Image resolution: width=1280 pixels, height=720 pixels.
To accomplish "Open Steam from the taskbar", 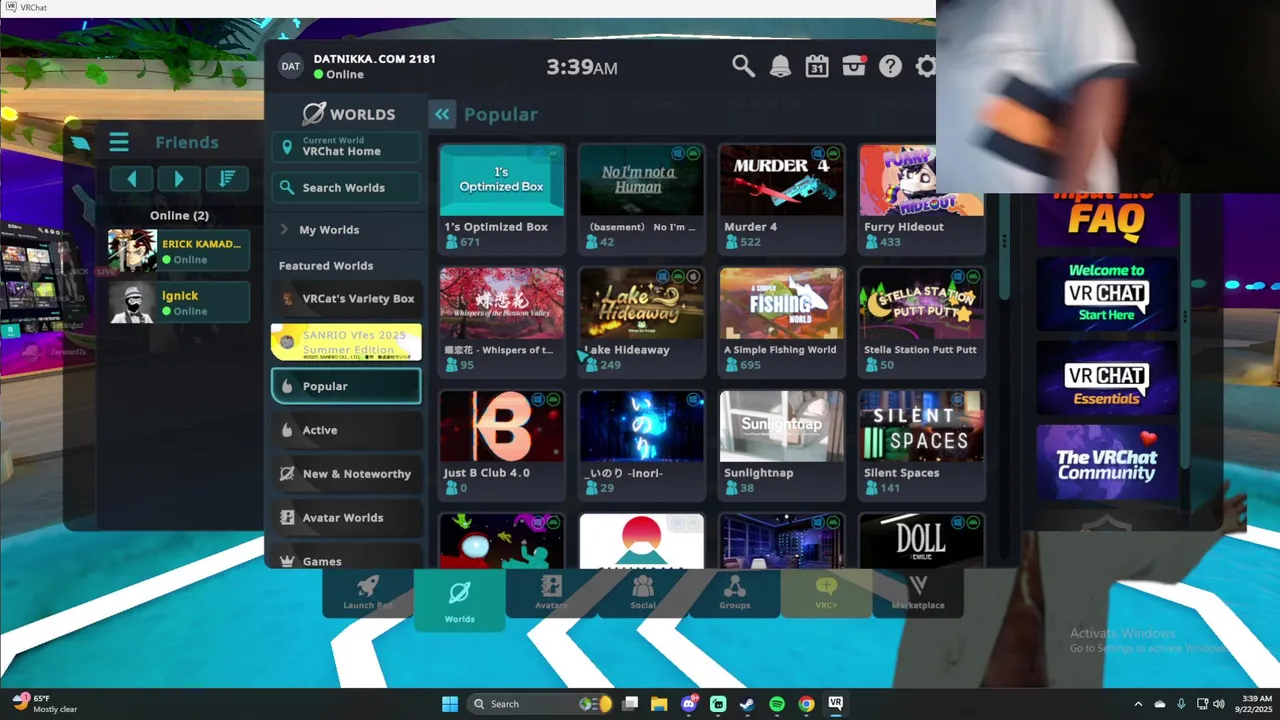I will 747,704.
